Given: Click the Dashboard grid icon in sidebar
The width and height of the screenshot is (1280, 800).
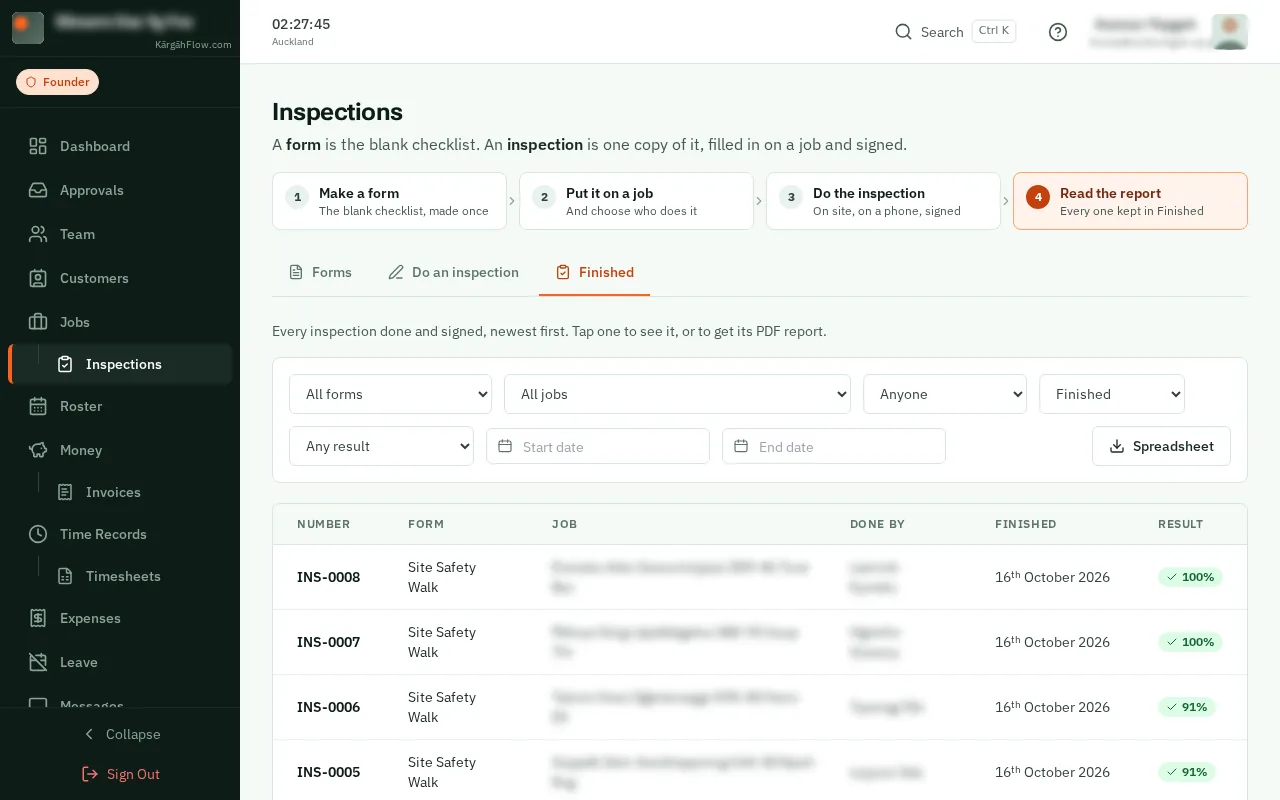Looking at the screenshot, I should [38, 146].
